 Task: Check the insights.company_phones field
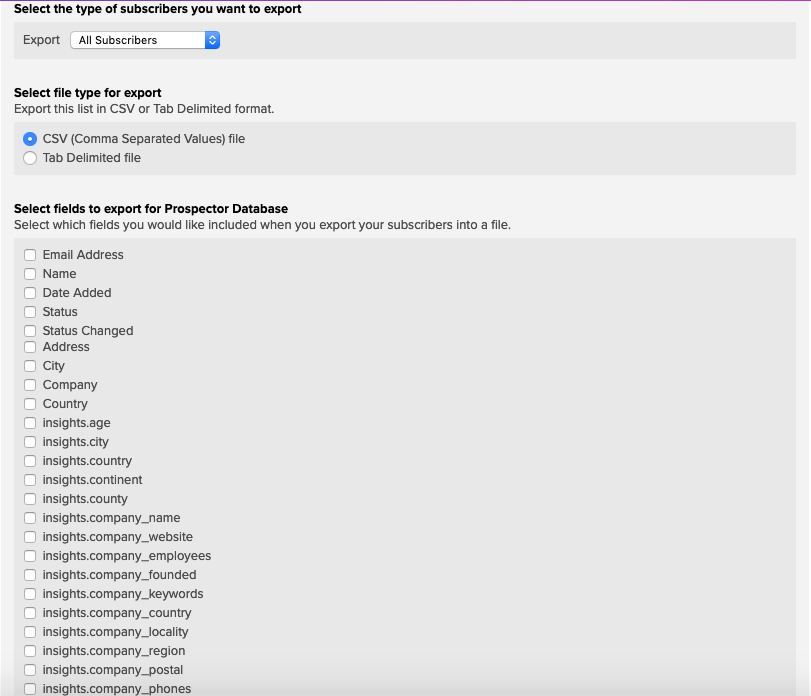[30, 689]
